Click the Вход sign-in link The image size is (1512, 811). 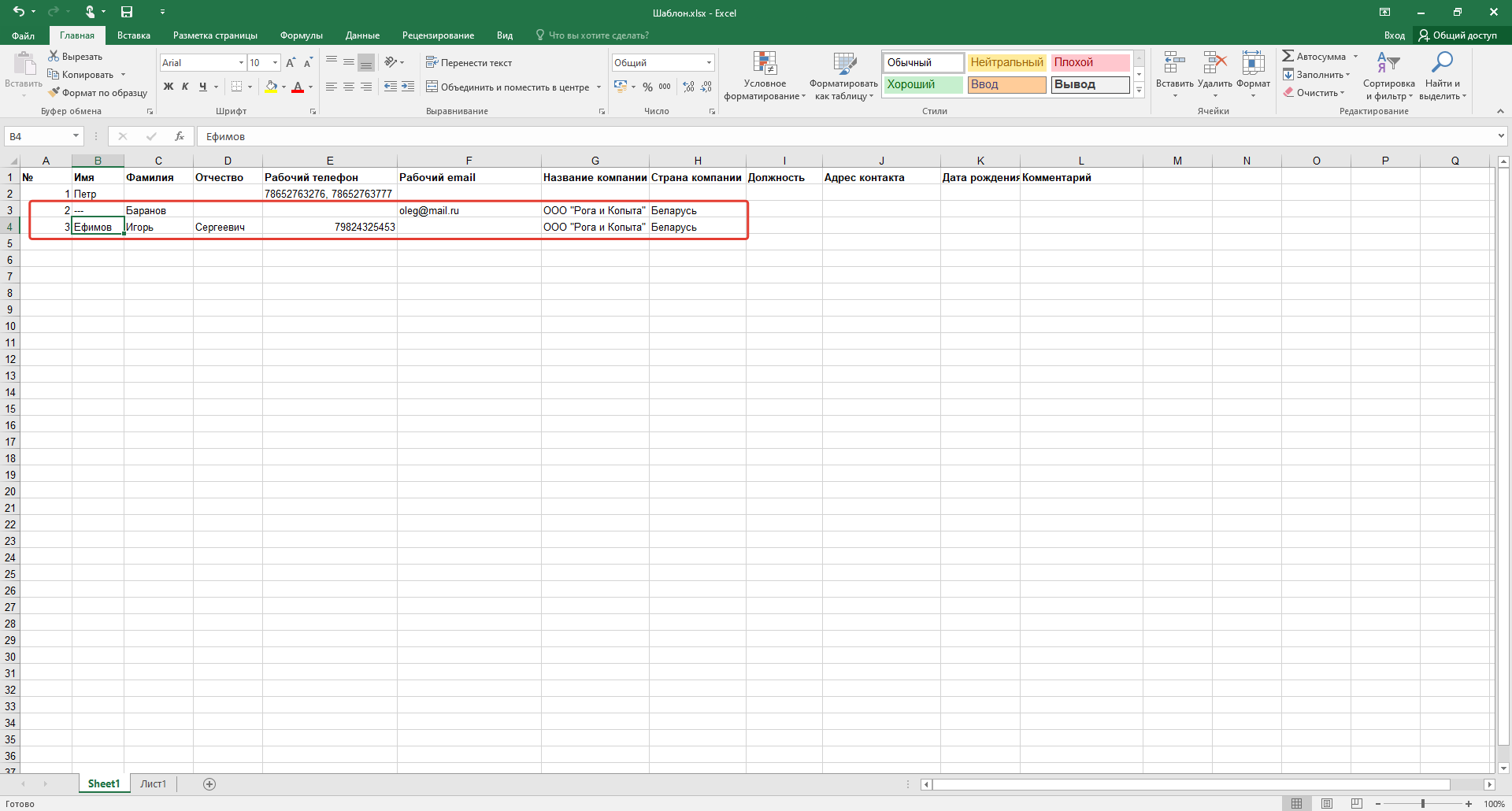click(1395, 35)
